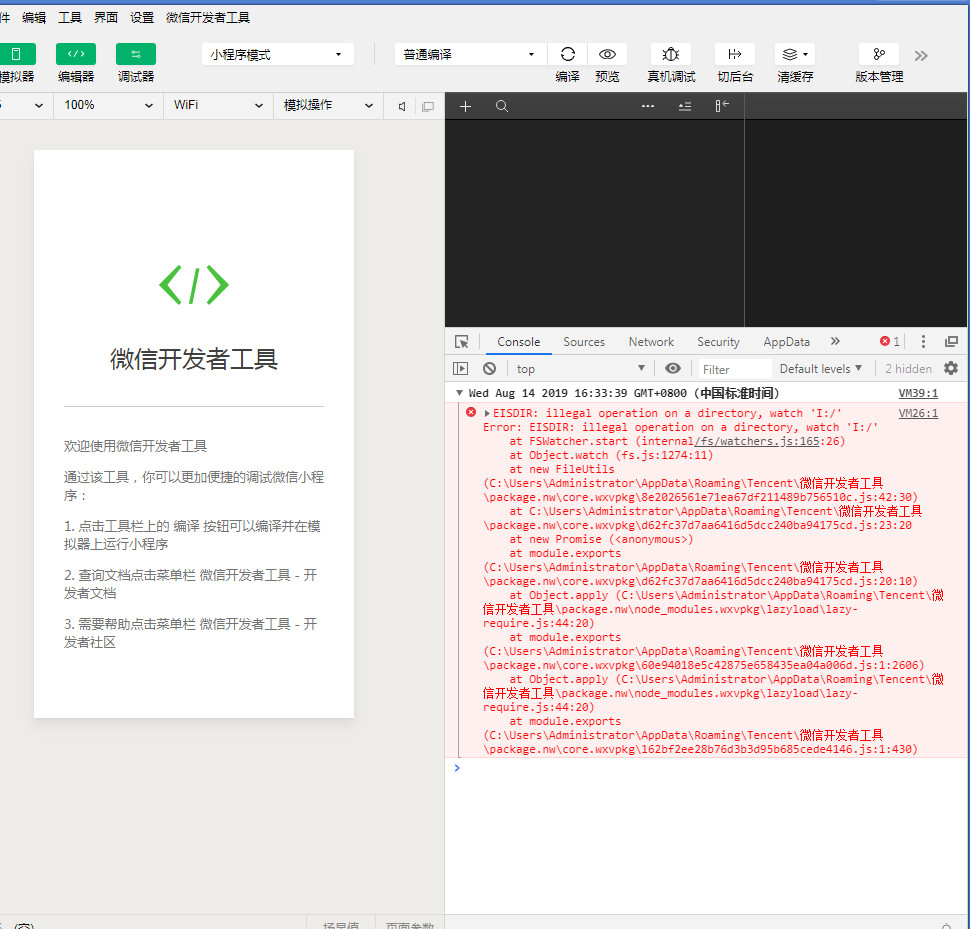Viewport: 970px width, 929px height.
Task: Open the VM26:1 source link
Action: click(918, 413)
